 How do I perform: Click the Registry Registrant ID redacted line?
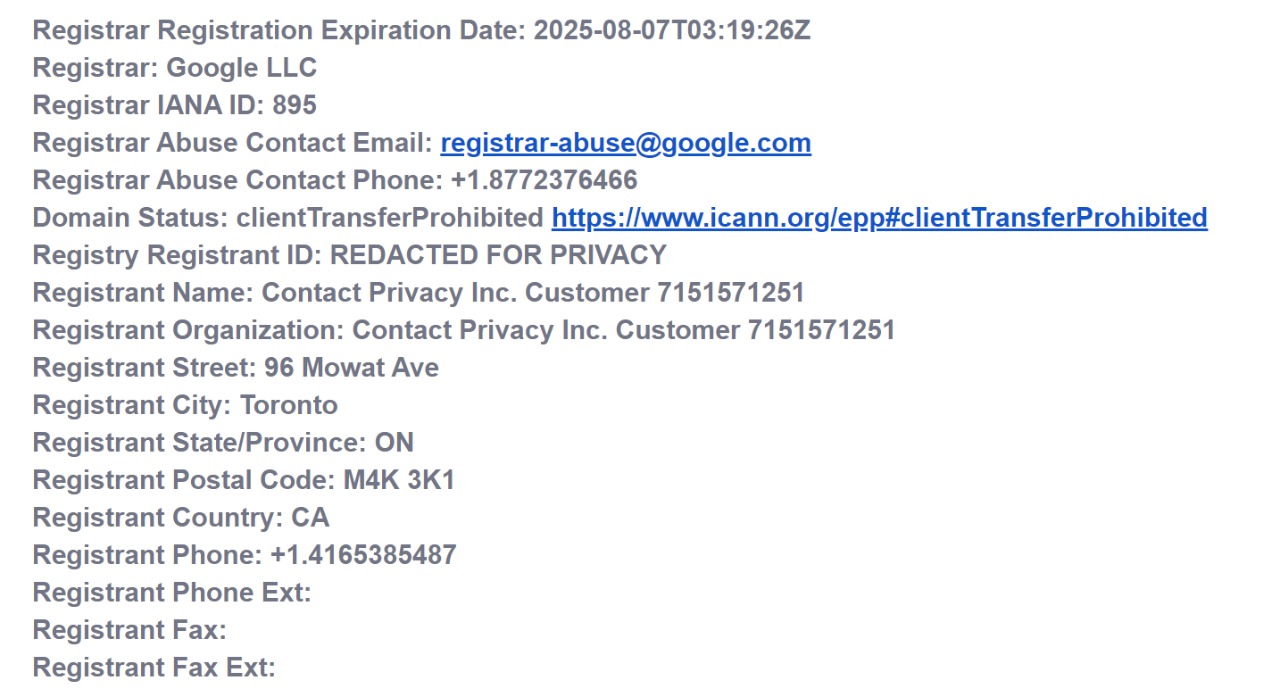click(x=349, y=255)
